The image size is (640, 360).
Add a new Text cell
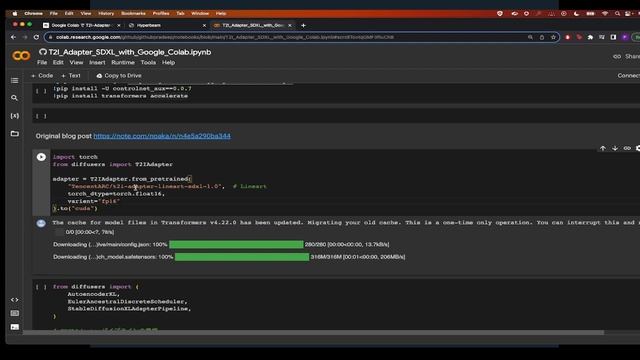pos(71,76)
